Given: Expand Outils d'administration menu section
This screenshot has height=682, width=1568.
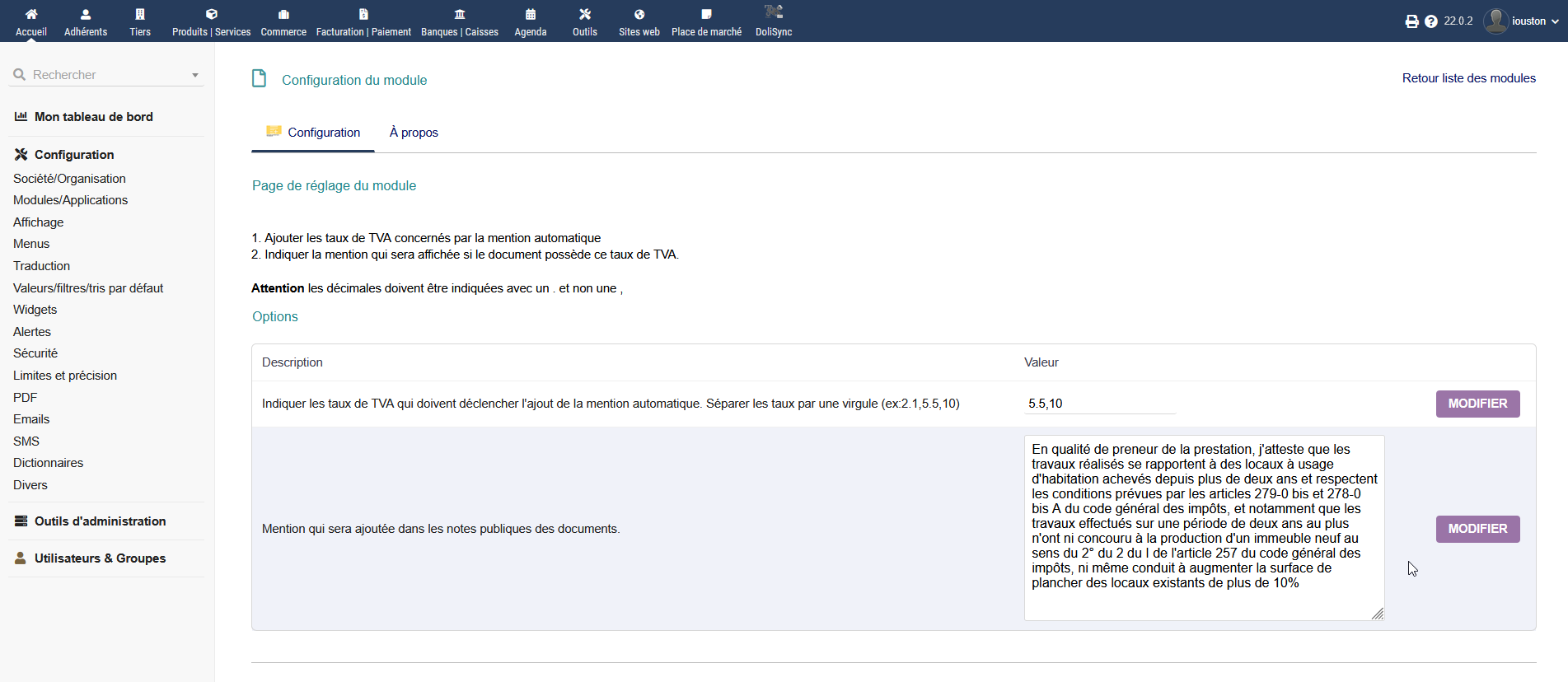Looking at the screenshot, I should point(100,521).
